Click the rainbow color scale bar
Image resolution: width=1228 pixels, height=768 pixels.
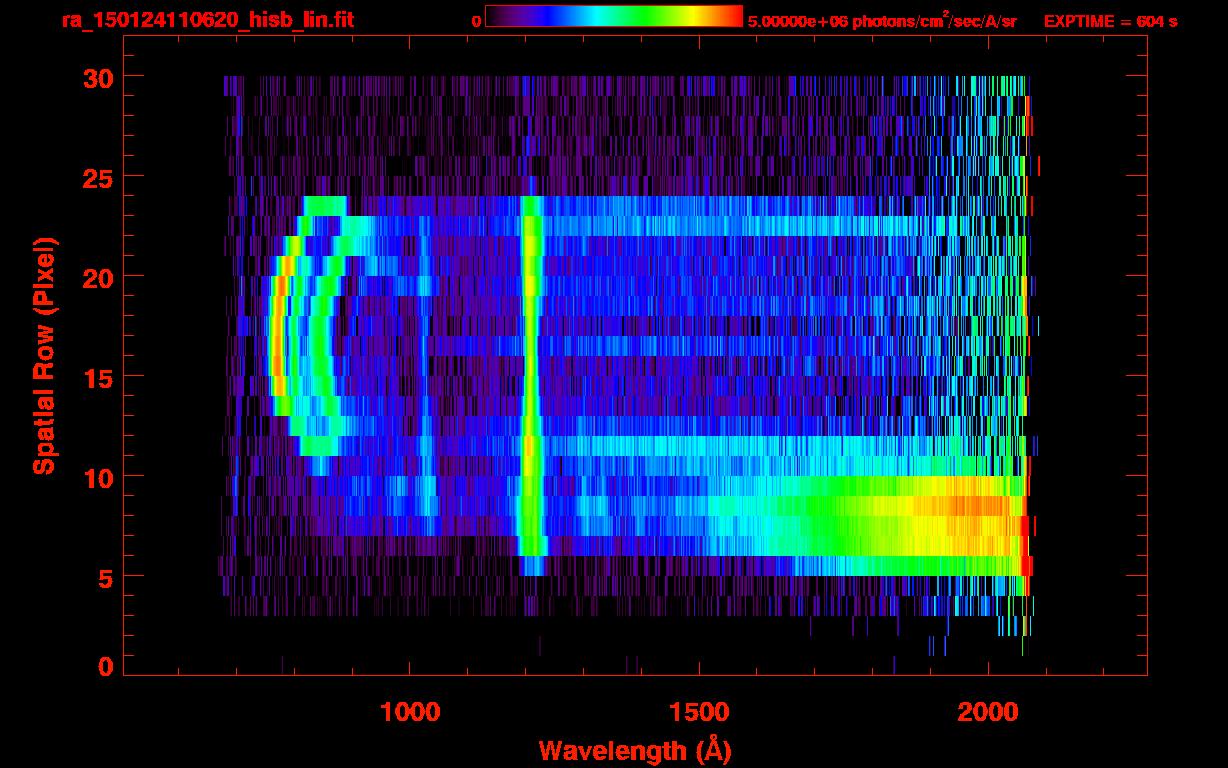[614, 16]
